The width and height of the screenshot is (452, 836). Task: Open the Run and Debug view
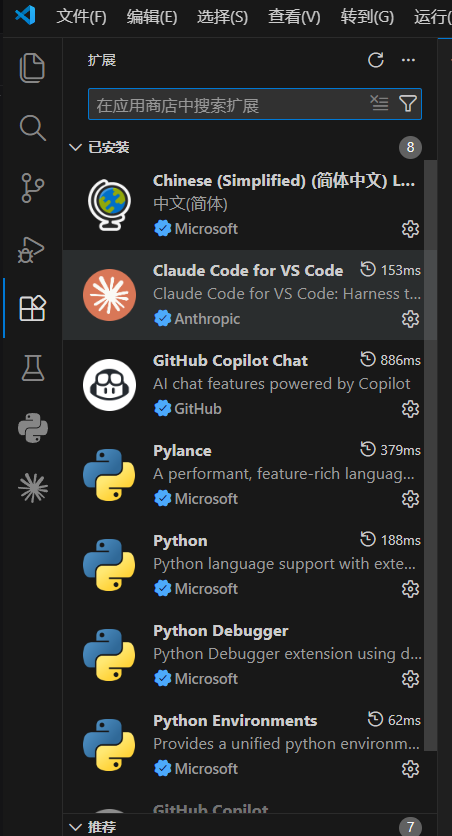pyautogui.click(x=32, y=248)
